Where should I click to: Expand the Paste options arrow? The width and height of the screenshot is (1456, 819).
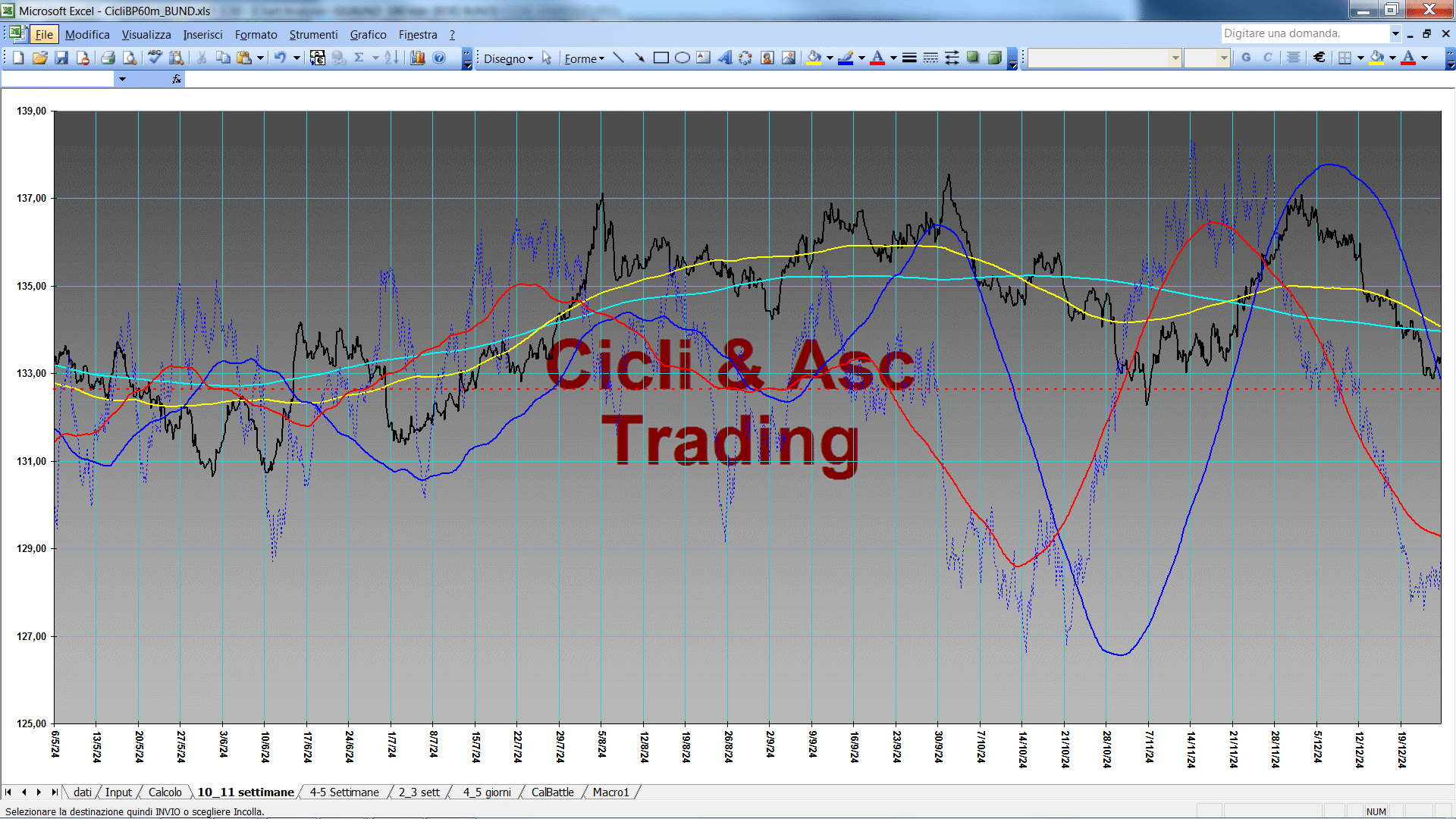pyautogui.click(x=260, y=58)
